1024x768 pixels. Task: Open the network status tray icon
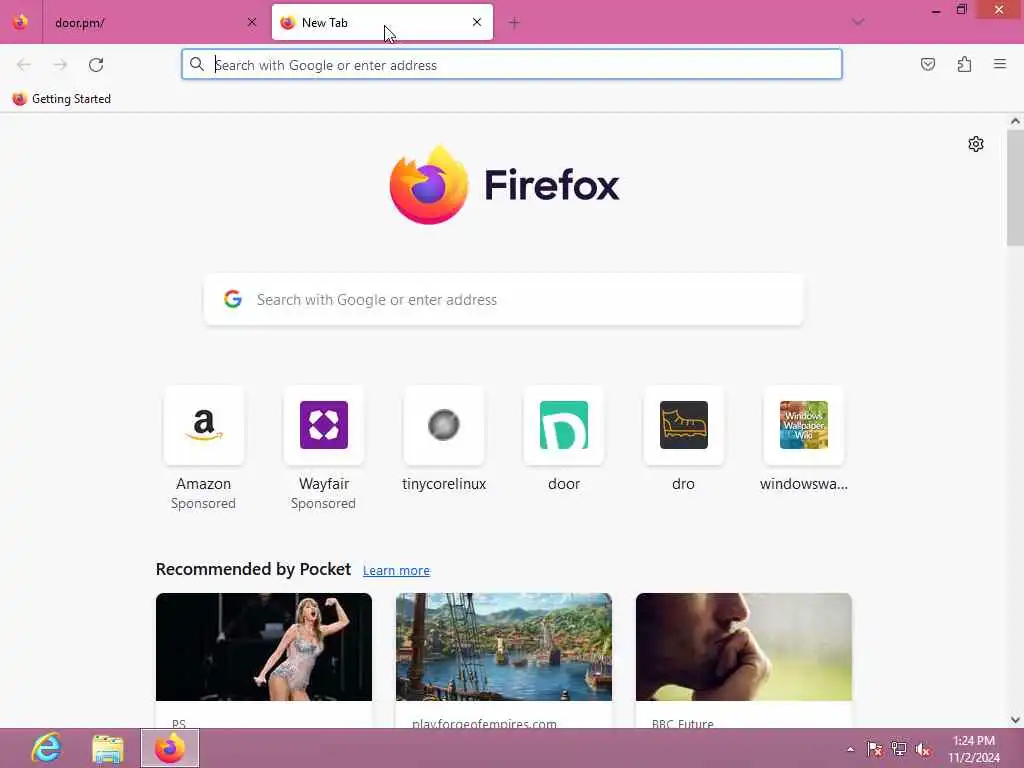899,748
